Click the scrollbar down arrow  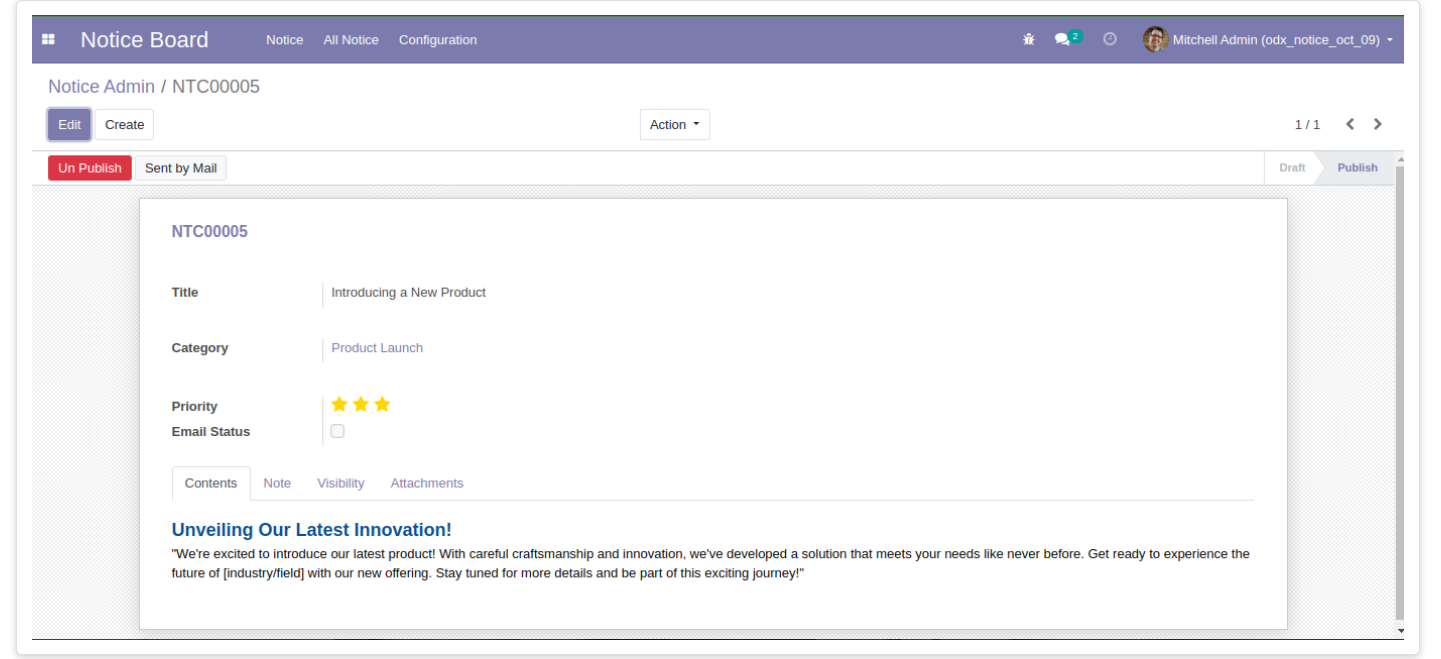[x=1400, y=631]
